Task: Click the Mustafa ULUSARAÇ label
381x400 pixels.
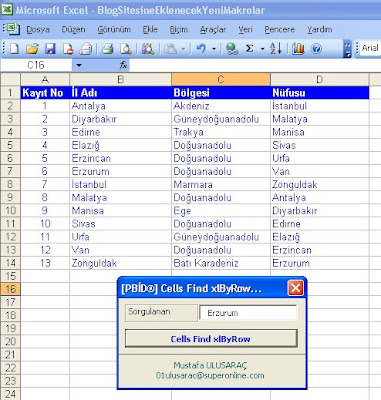Action: [x=210, y=365]
